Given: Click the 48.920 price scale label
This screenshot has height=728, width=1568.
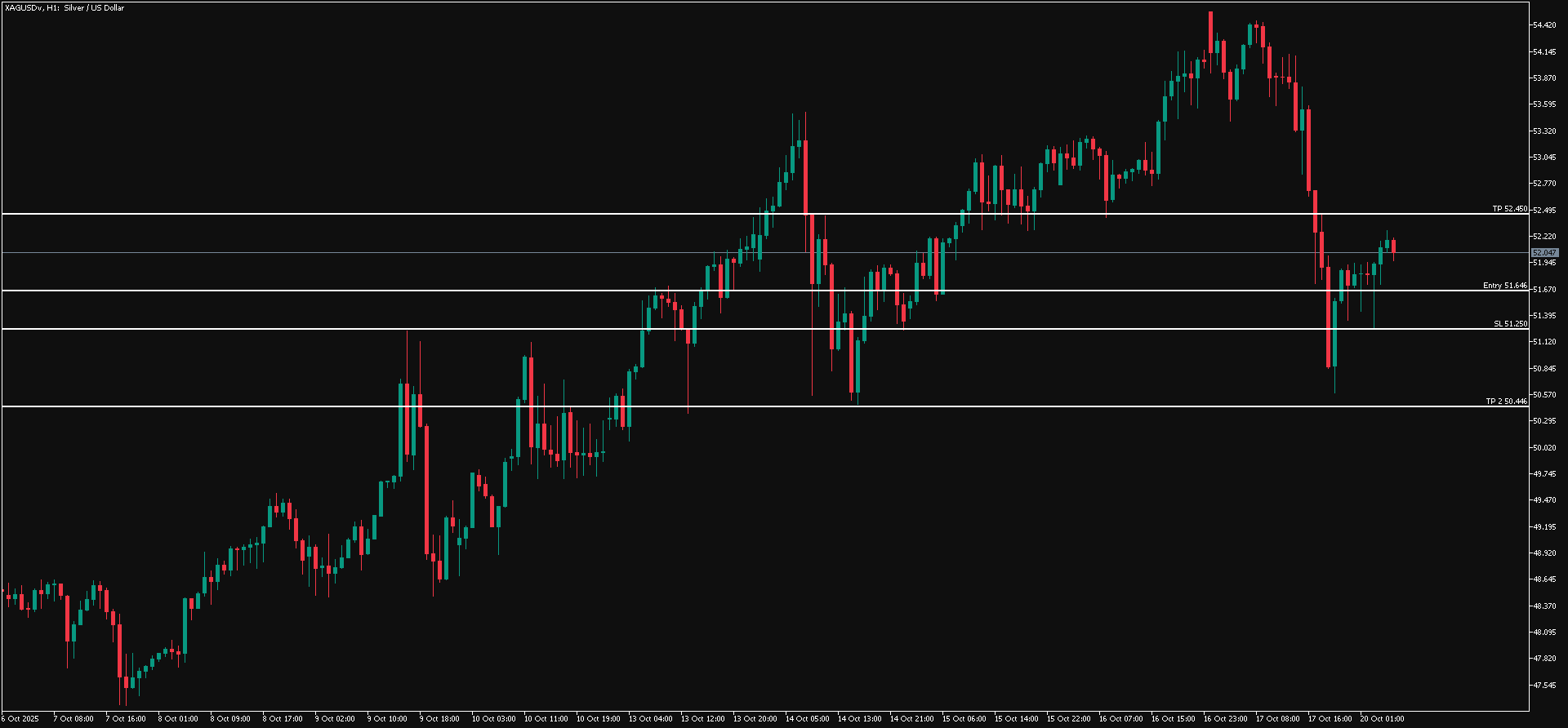Looking at the screenshot, I should pos(1544,553).
